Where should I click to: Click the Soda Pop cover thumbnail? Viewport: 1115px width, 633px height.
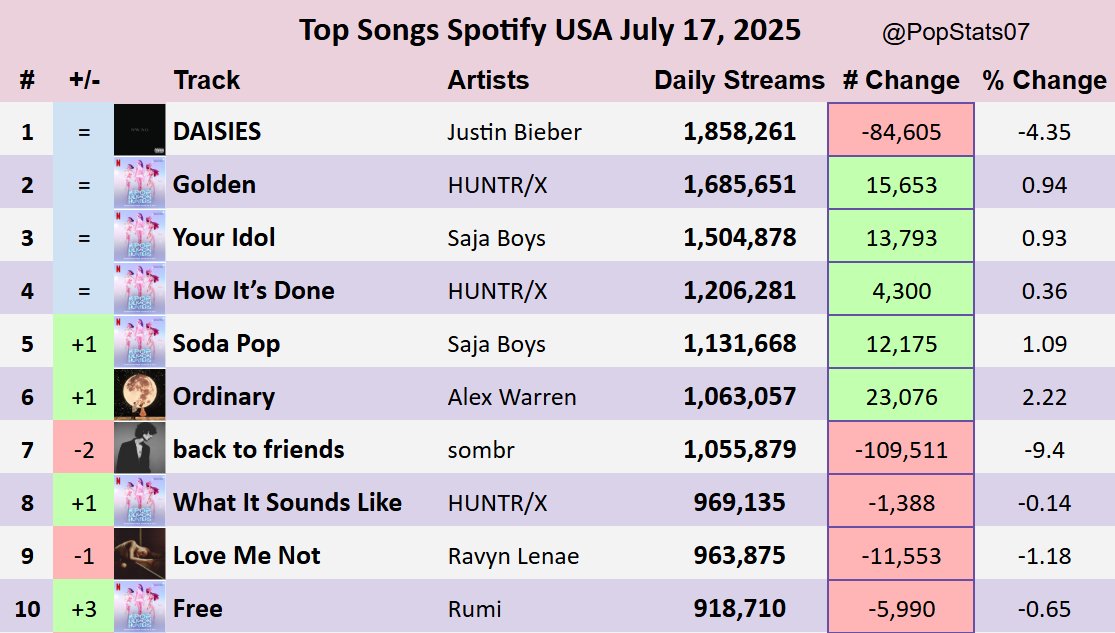139,343
